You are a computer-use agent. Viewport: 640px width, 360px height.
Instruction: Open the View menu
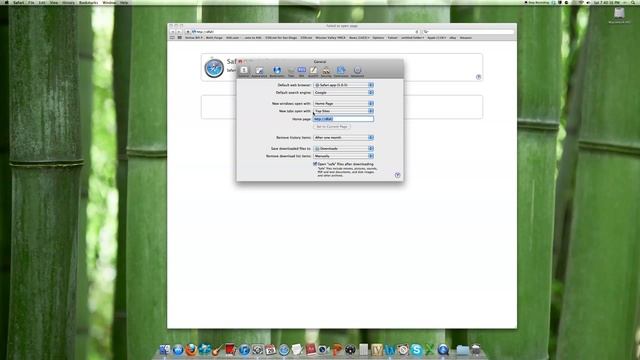coord(54,2)
